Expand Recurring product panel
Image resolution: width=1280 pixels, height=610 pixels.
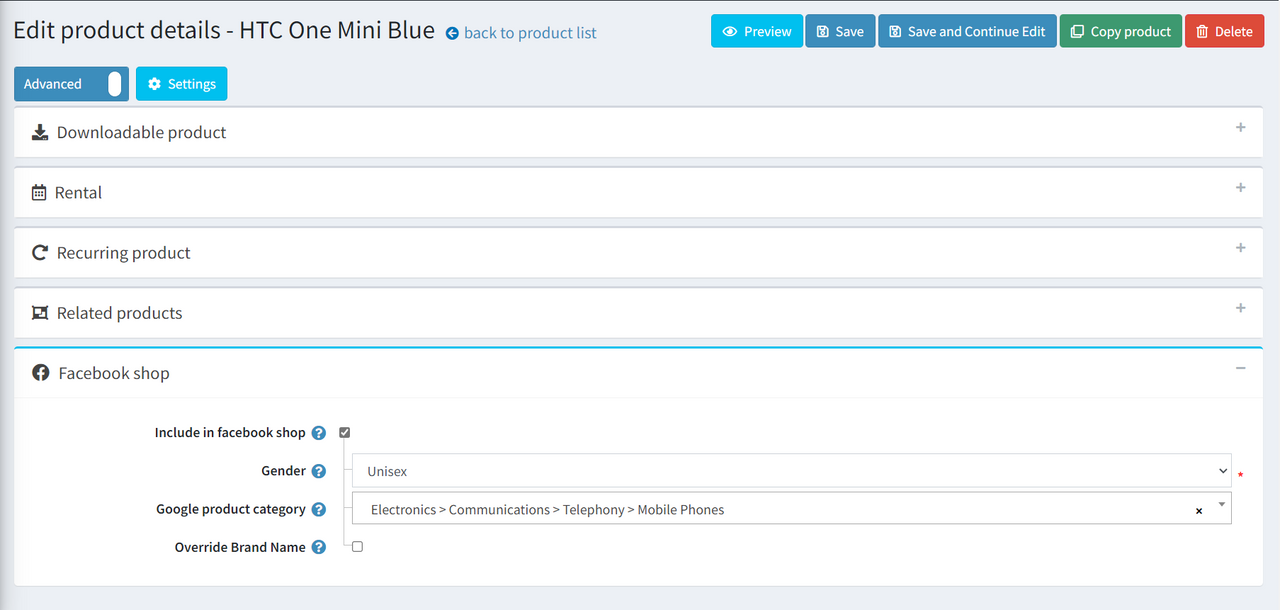1240,248
